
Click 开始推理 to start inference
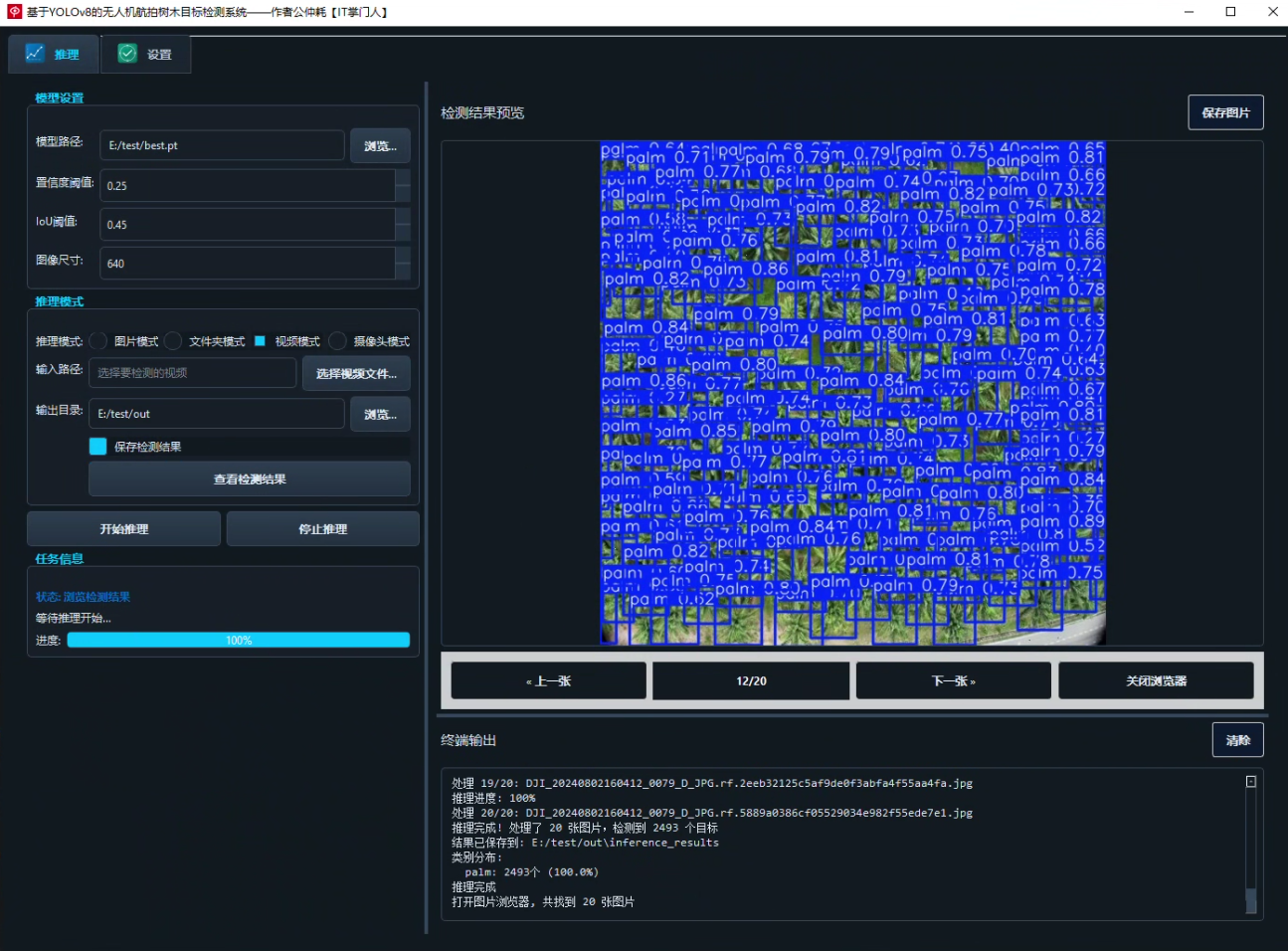(x=123, y=528)
